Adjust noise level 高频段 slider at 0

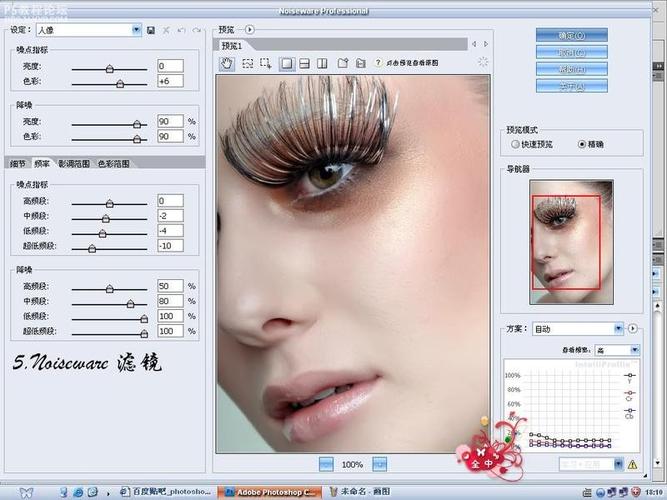109,203
